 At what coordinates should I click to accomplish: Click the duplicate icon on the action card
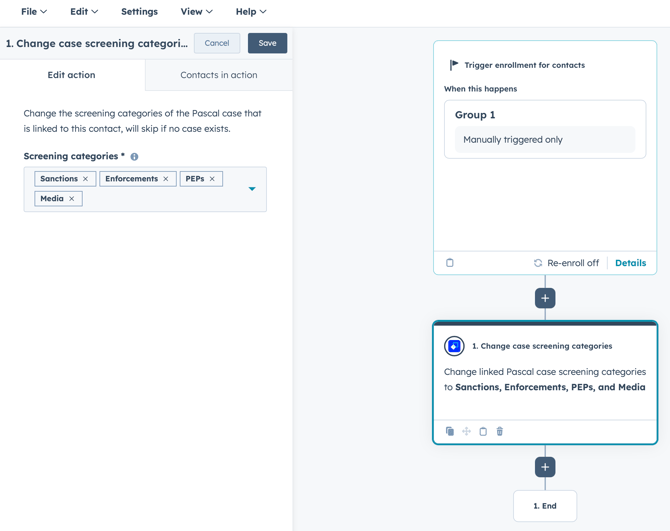coord(450,432)
